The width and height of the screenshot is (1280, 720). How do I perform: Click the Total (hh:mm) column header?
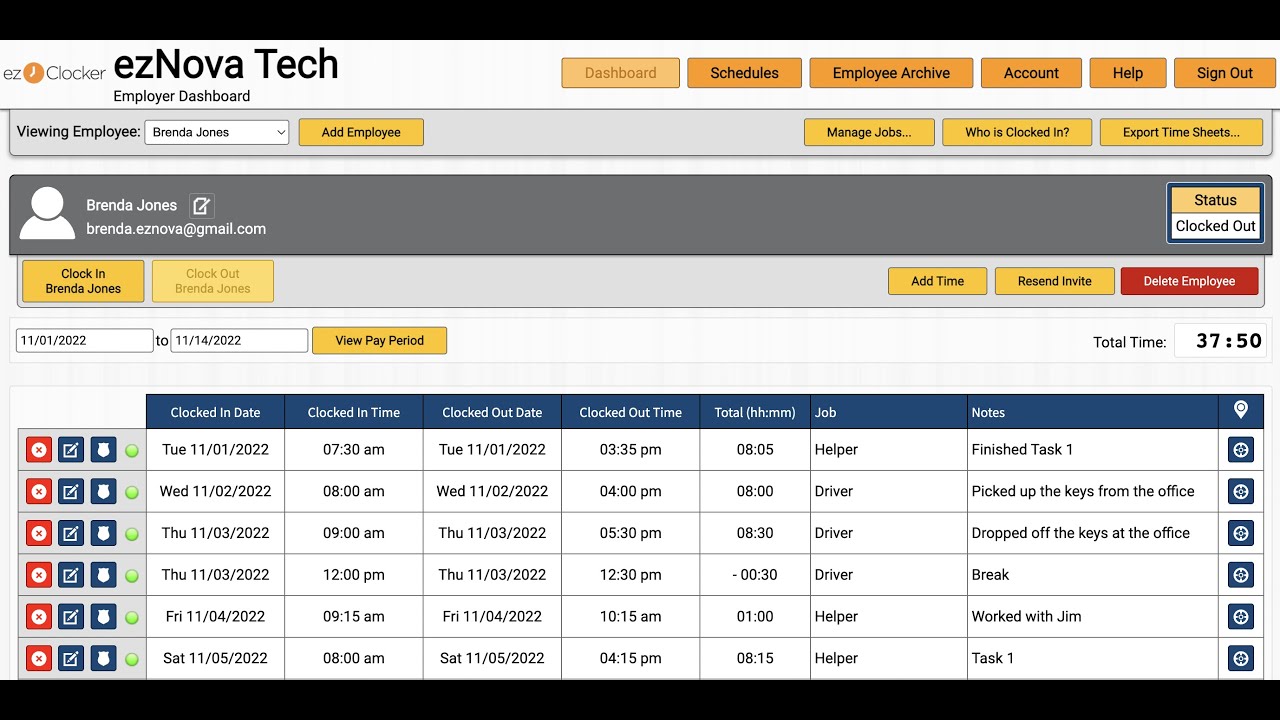coord(755,412)
